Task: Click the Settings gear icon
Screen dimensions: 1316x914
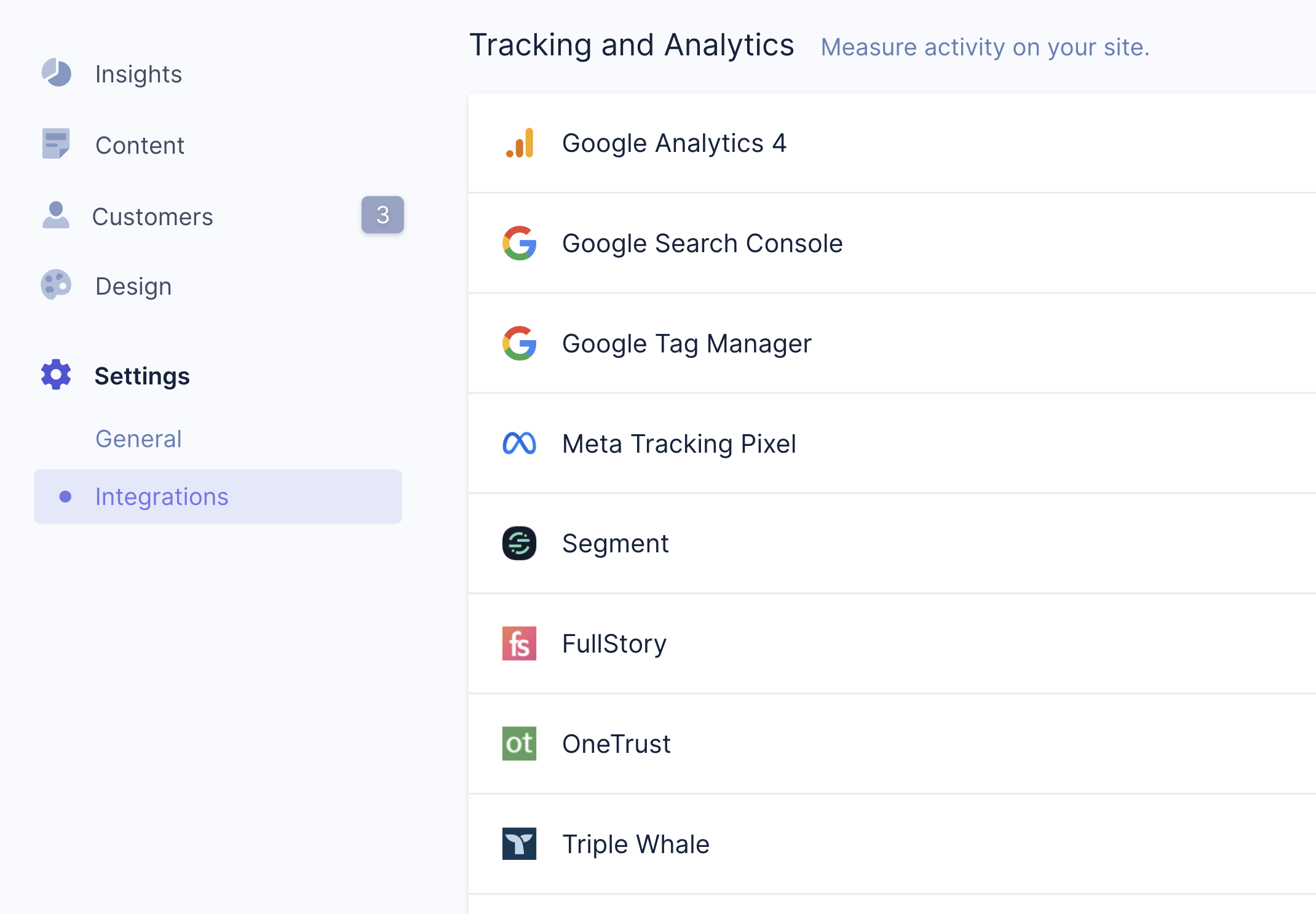Action: tap(56, 375)
